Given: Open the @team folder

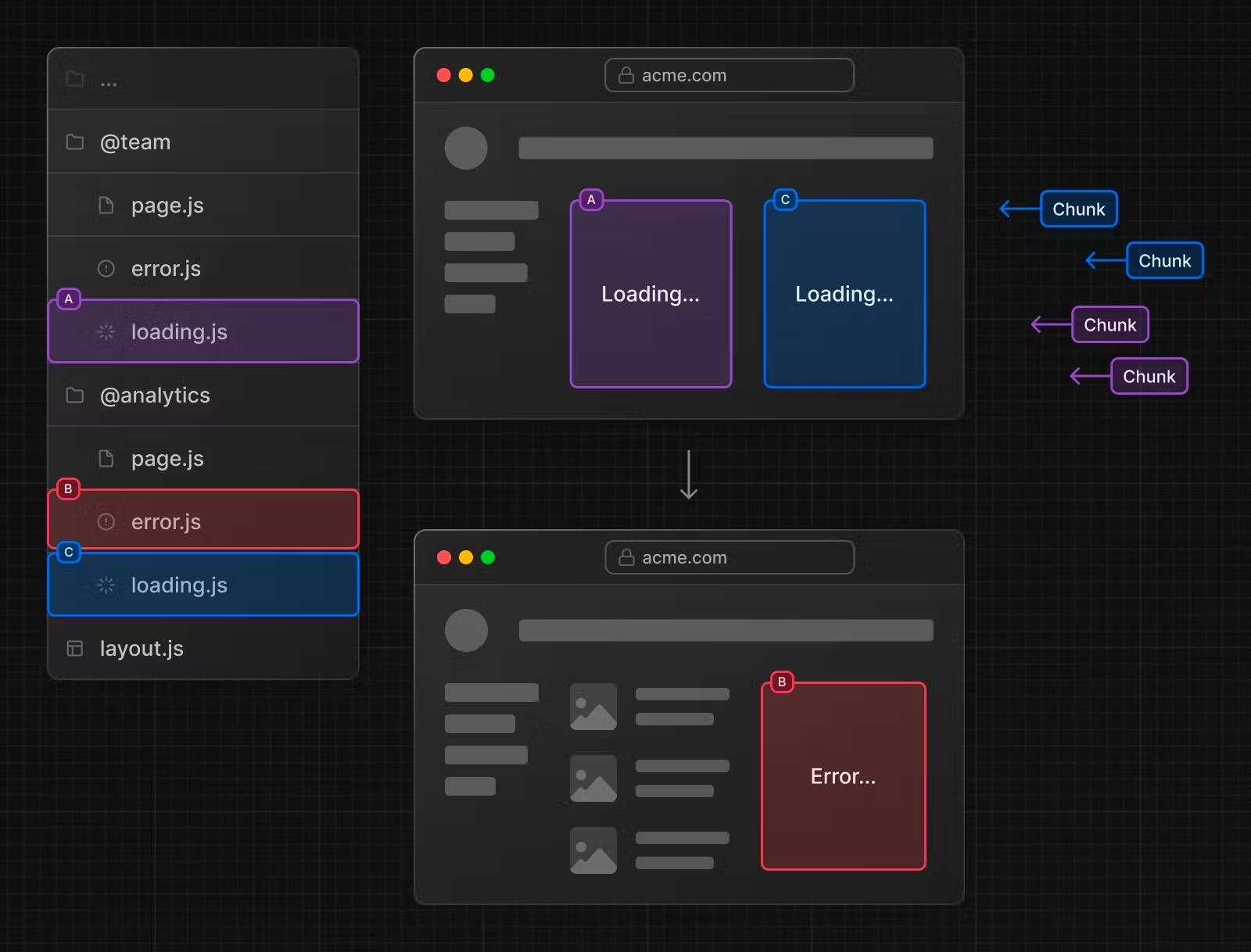Looking at the screenshot, I should [203, 142].
